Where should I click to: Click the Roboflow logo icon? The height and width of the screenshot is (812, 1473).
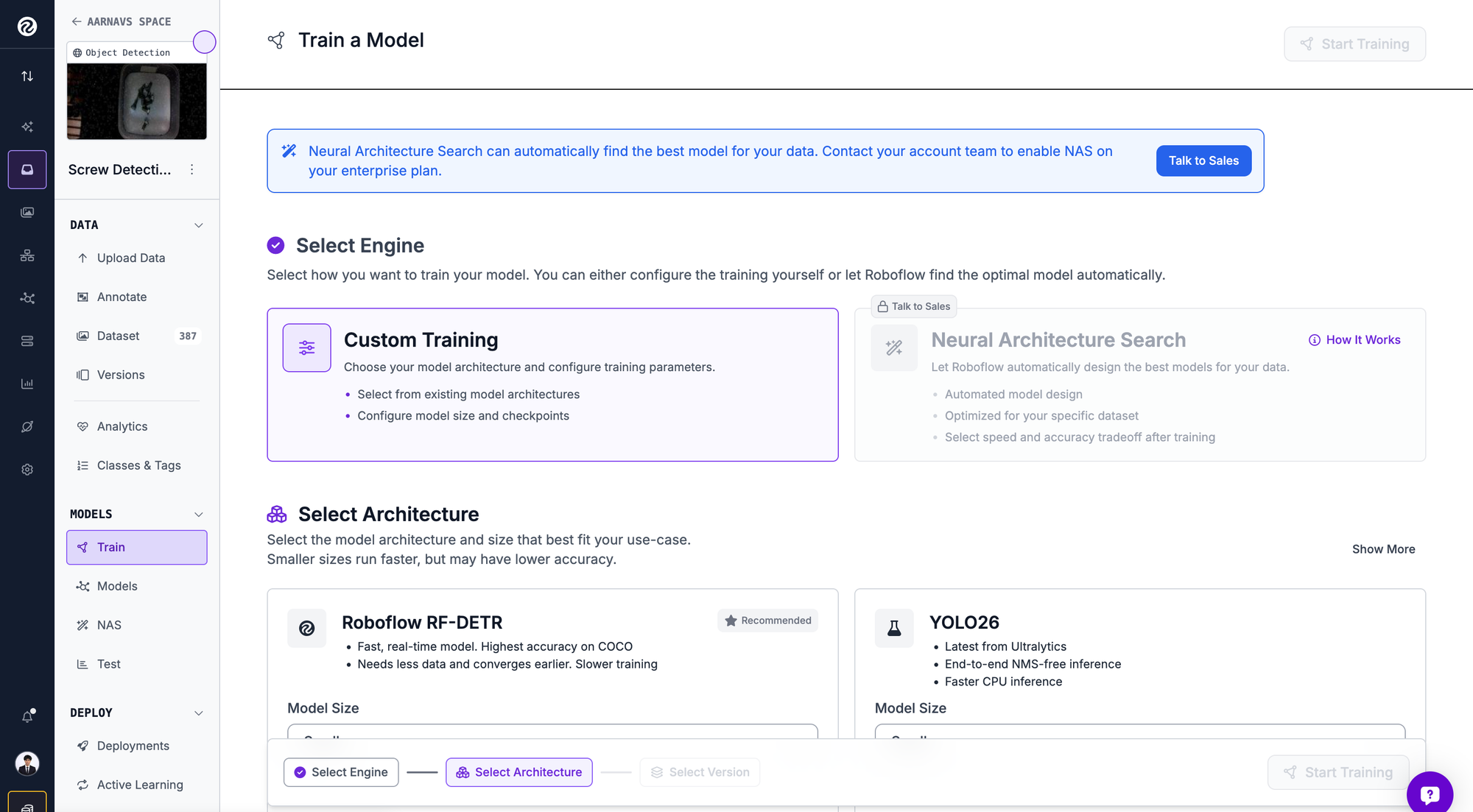[27, 27]
